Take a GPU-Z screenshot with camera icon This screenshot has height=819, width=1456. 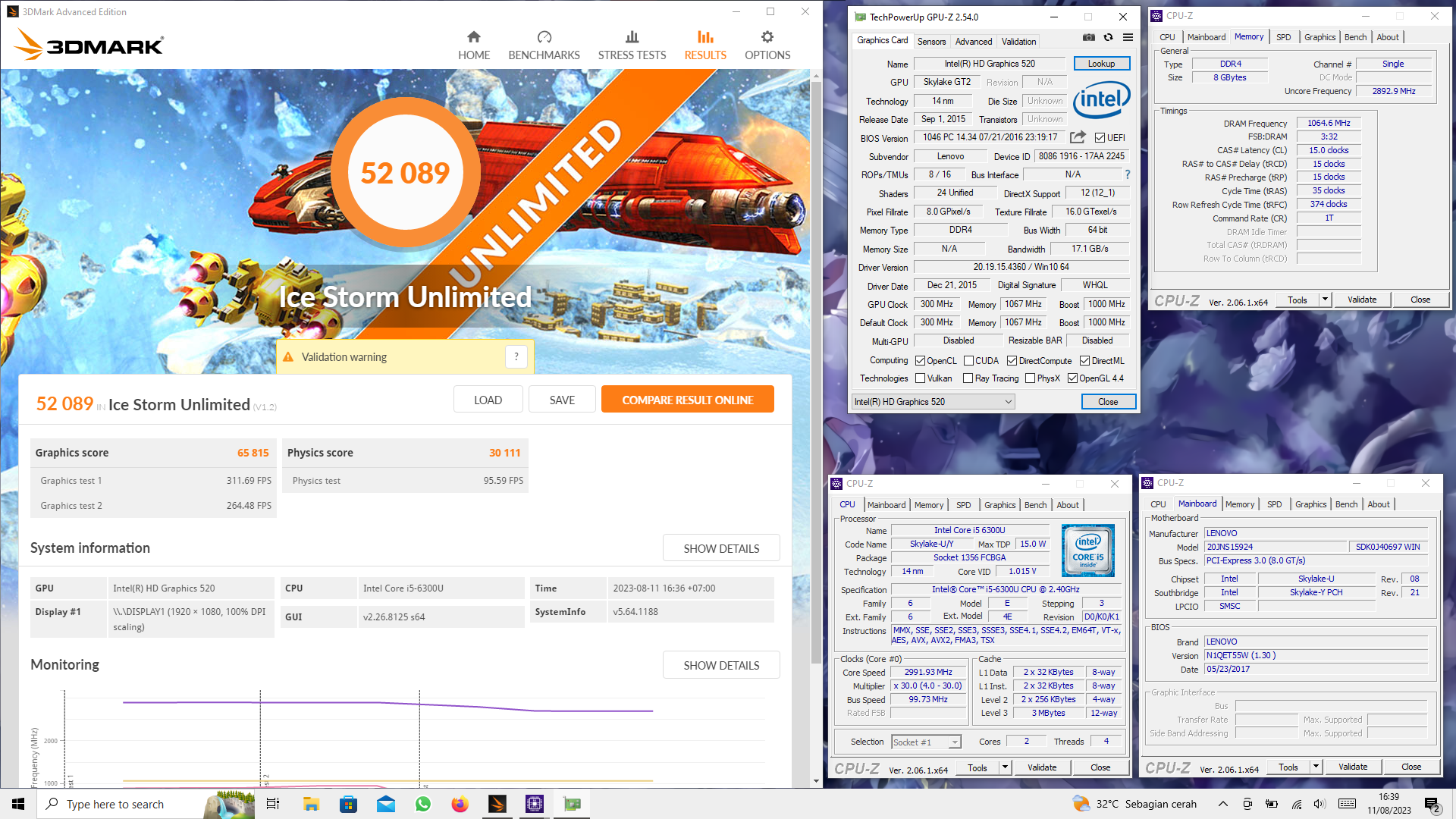point(1088,37)
